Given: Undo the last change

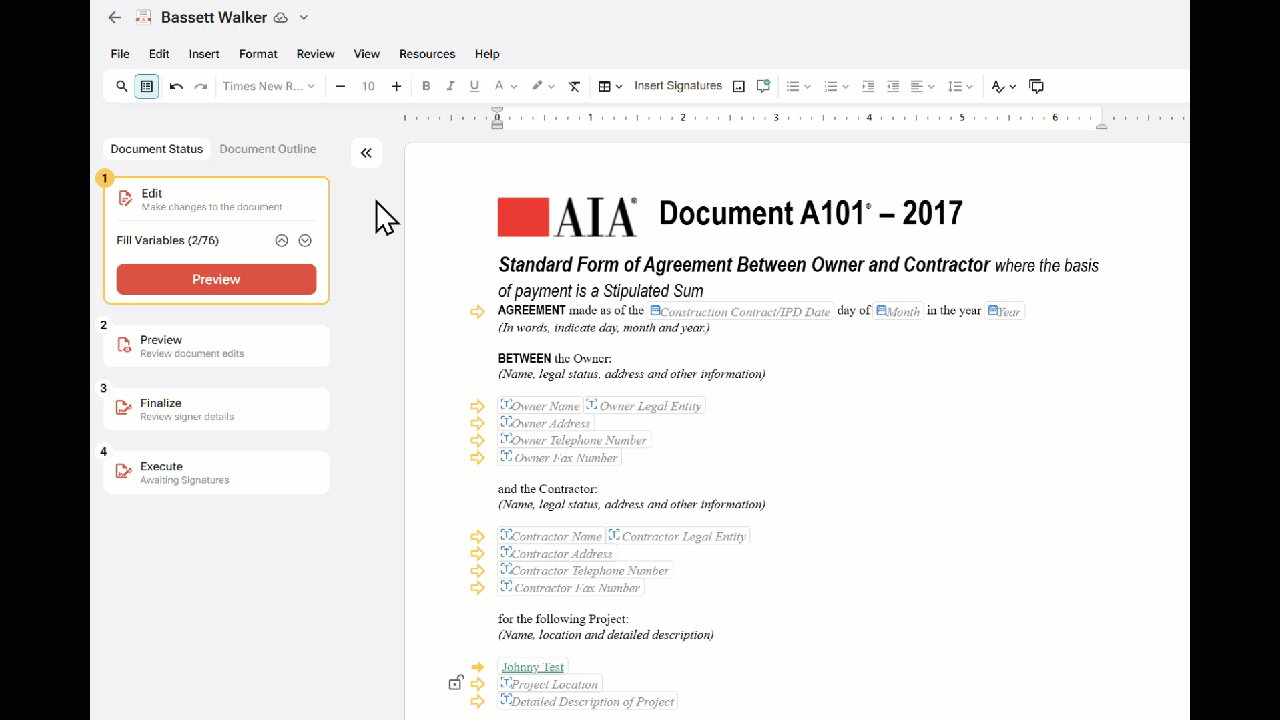Looking at the screenshot, I should click(x=176, y=87).
